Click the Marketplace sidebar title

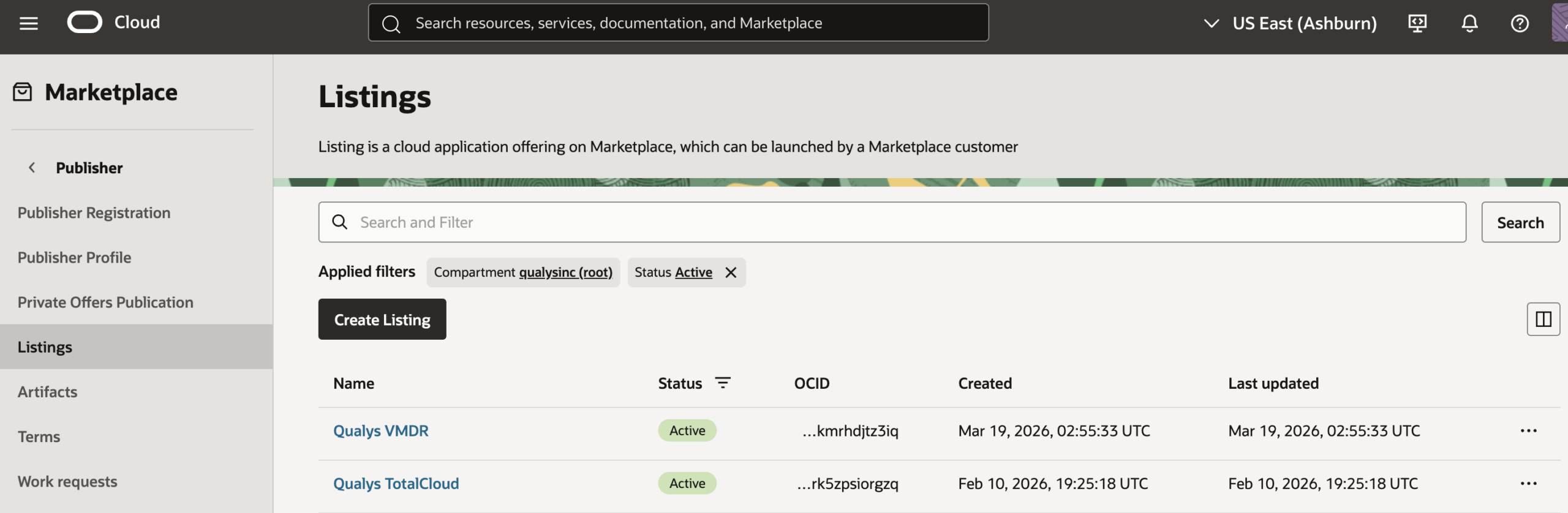click(x=111, y=92)
